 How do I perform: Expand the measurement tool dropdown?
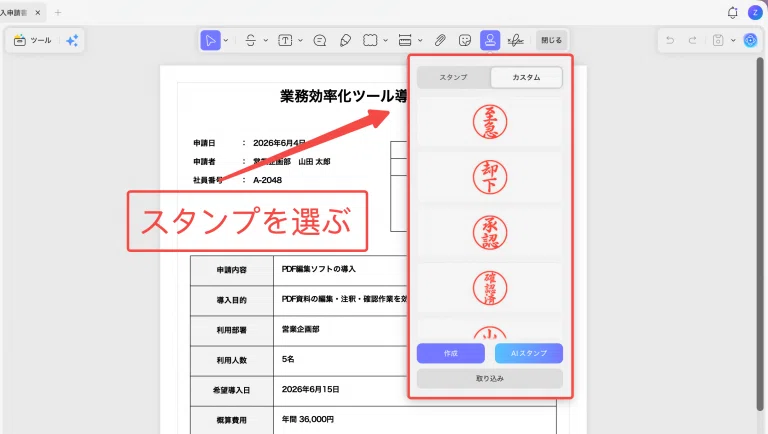[420, 40]
